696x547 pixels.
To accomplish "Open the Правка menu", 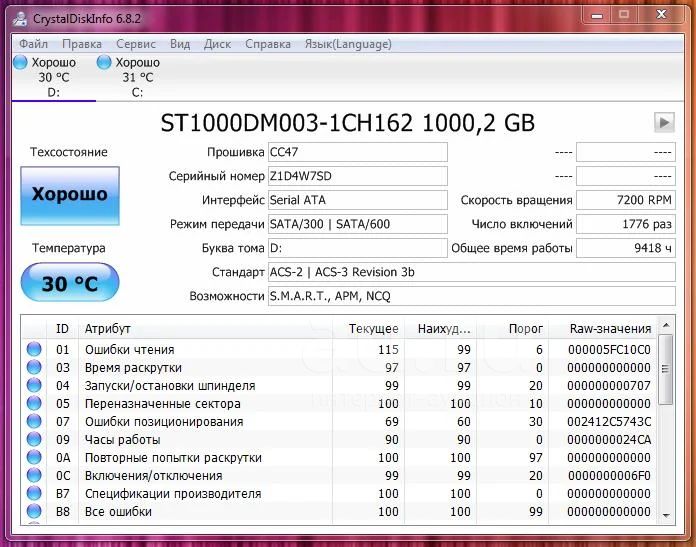I will (x=82, y=44).
